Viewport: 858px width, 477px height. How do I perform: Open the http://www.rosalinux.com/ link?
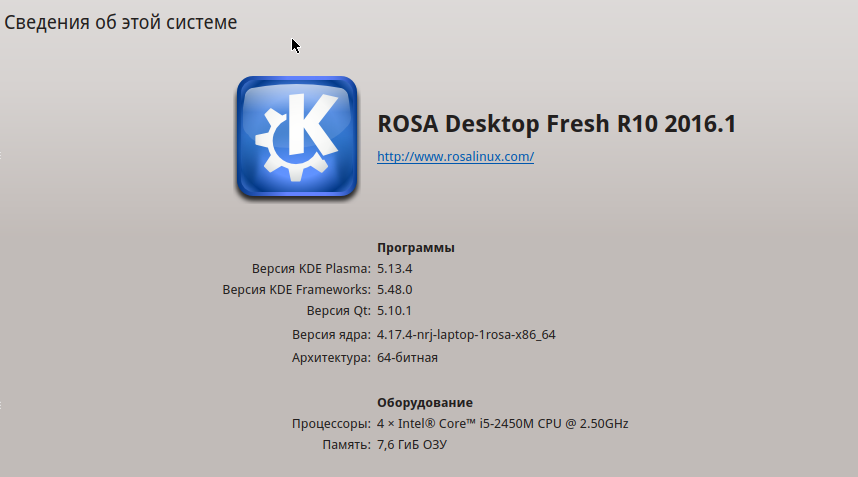click(455, 156)
